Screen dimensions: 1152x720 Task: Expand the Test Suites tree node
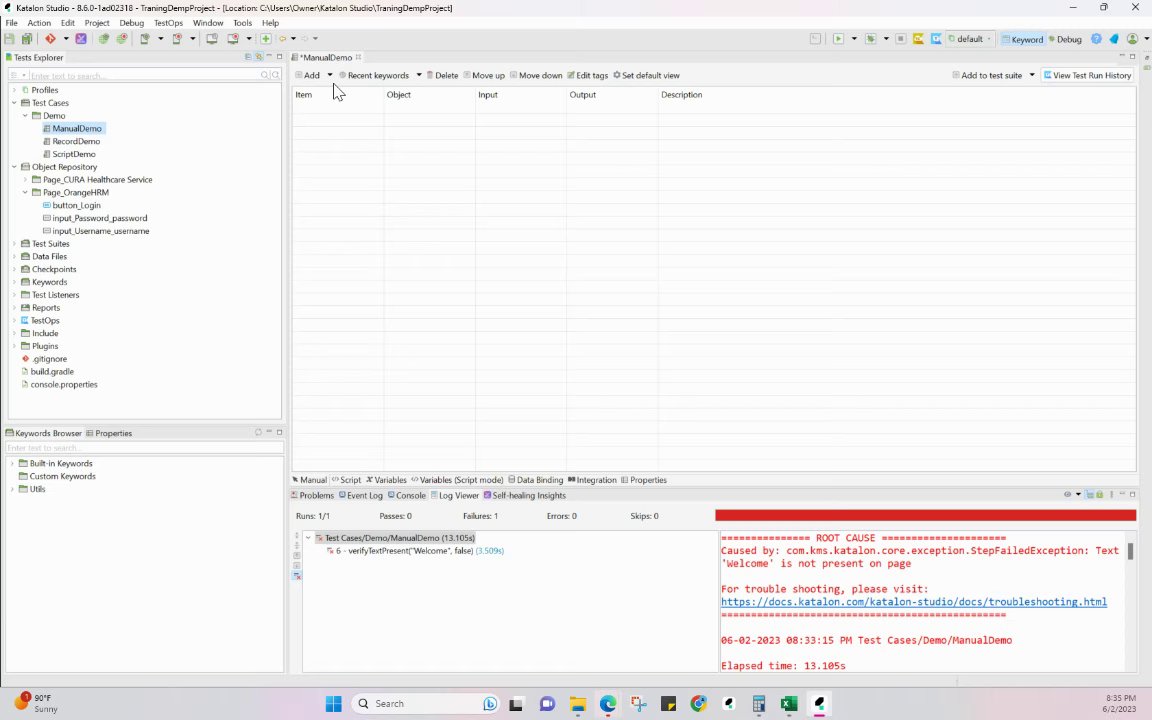[14, 243]
